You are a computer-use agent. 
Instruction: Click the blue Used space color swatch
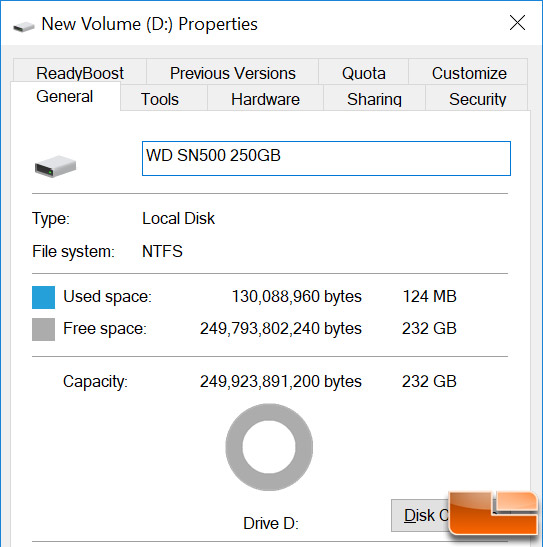click(43, 297)
